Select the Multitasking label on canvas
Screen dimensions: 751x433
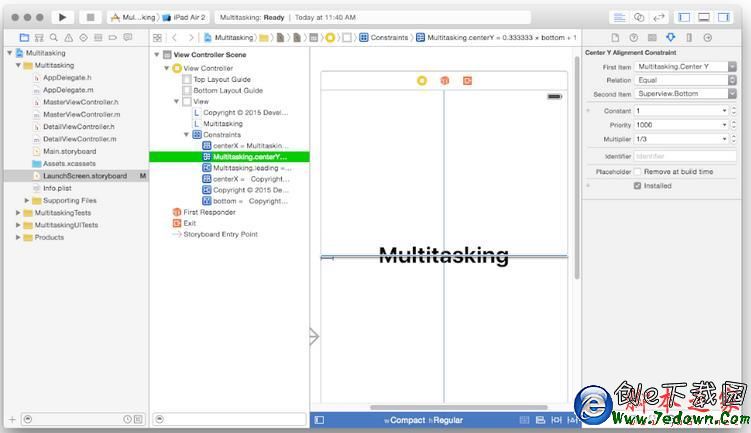click(444, 255)
